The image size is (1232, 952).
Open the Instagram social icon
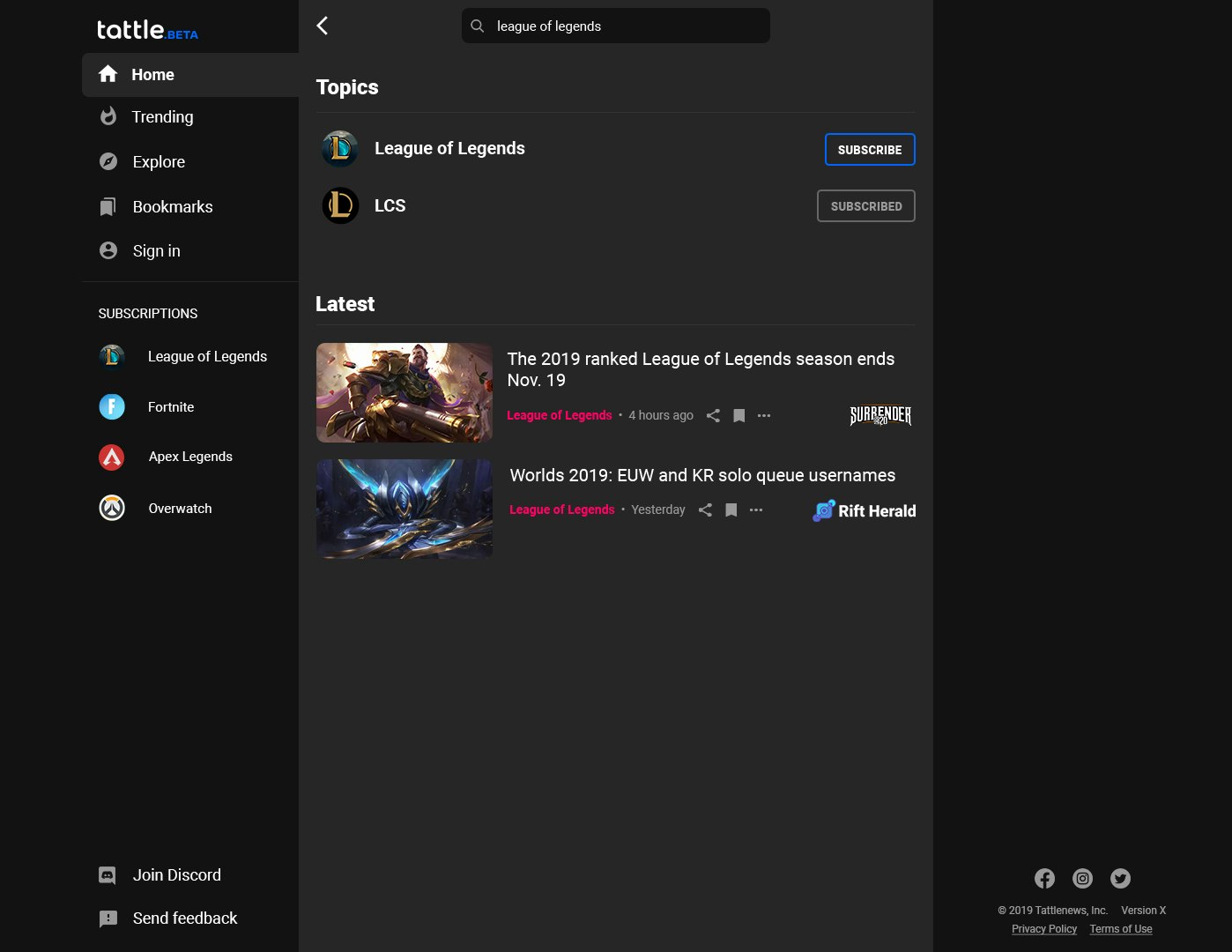point(1082,878)
